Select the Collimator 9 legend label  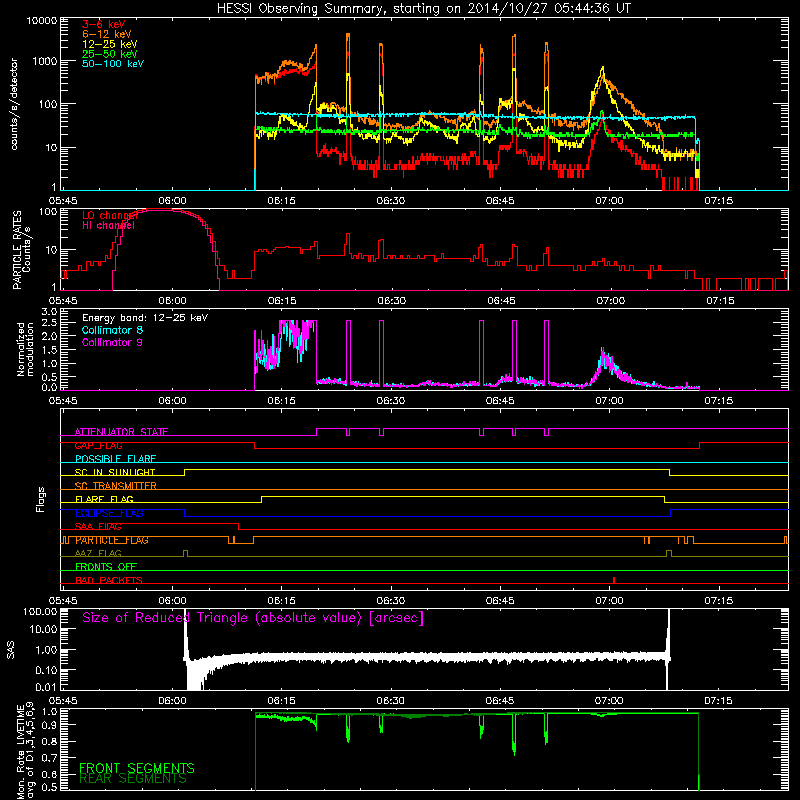tap(112, 342)
